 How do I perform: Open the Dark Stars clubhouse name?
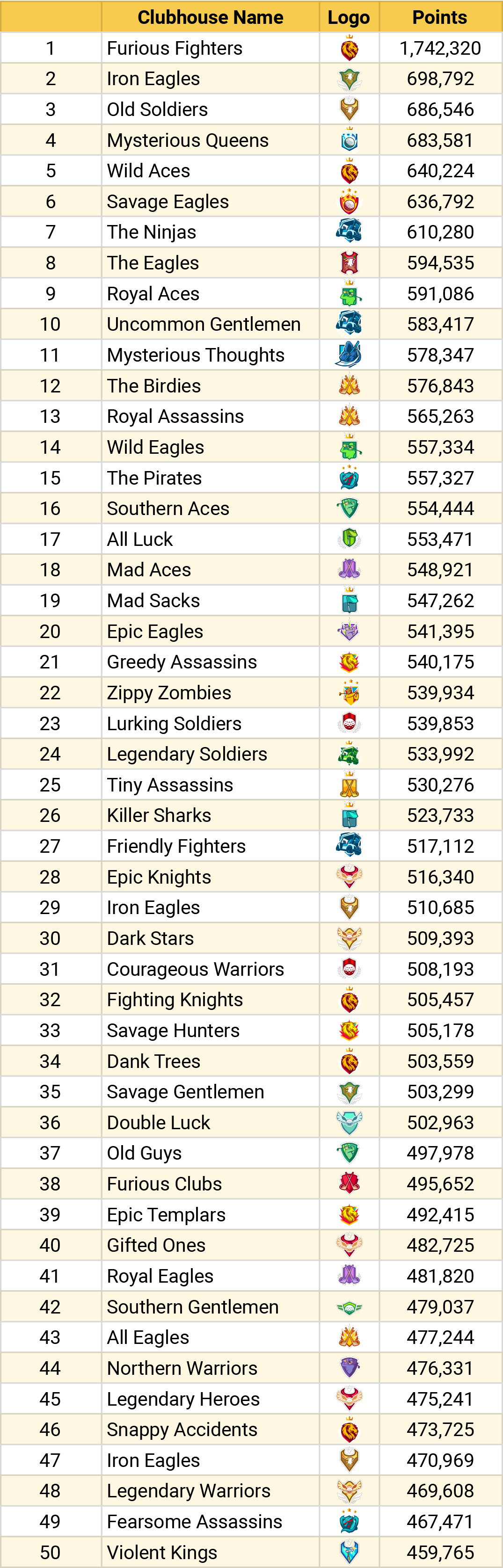point(150,938)
